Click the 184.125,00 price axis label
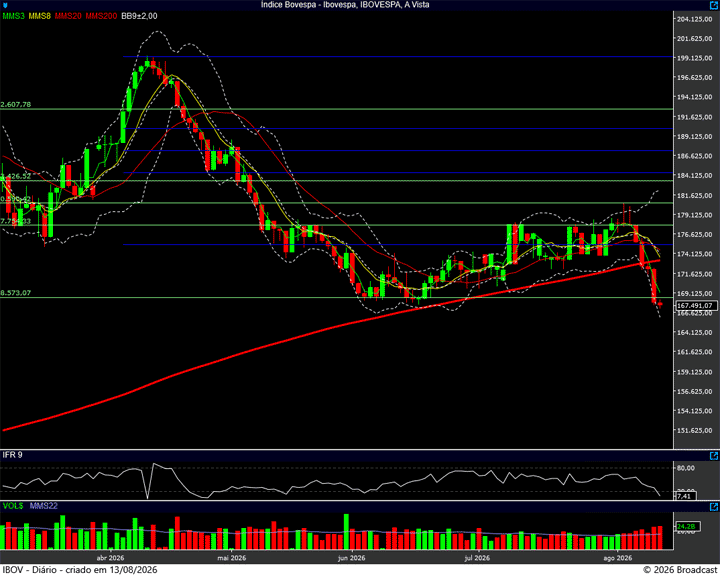 (695, 175)
